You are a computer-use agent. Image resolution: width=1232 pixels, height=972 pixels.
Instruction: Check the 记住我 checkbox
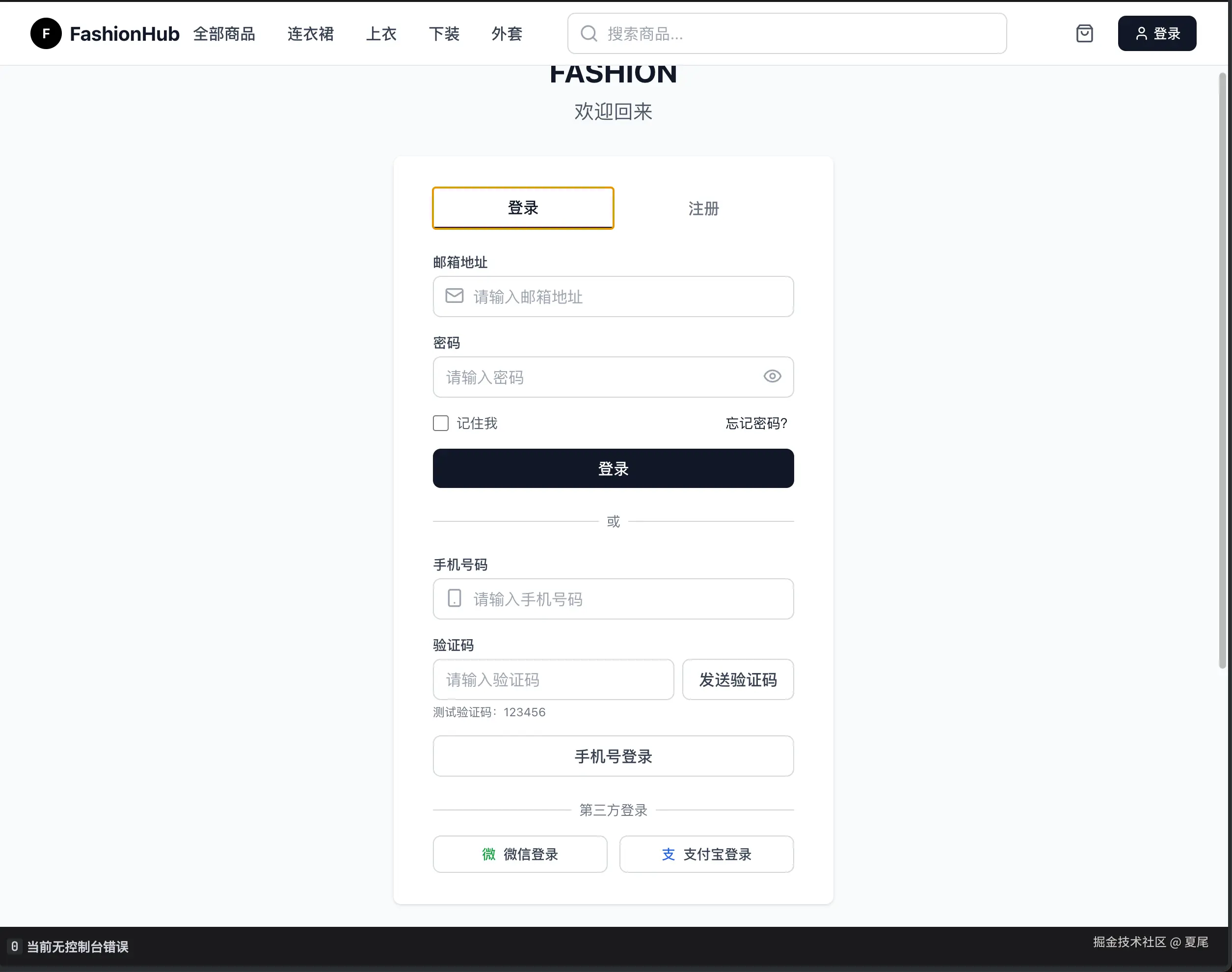click(x=440, y=423)
